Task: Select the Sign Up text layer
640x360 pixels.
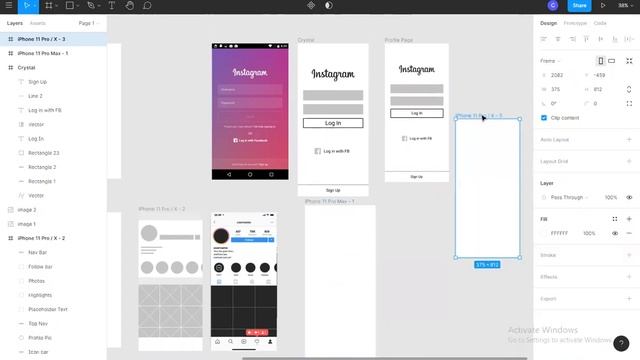Action: (53, 82)
